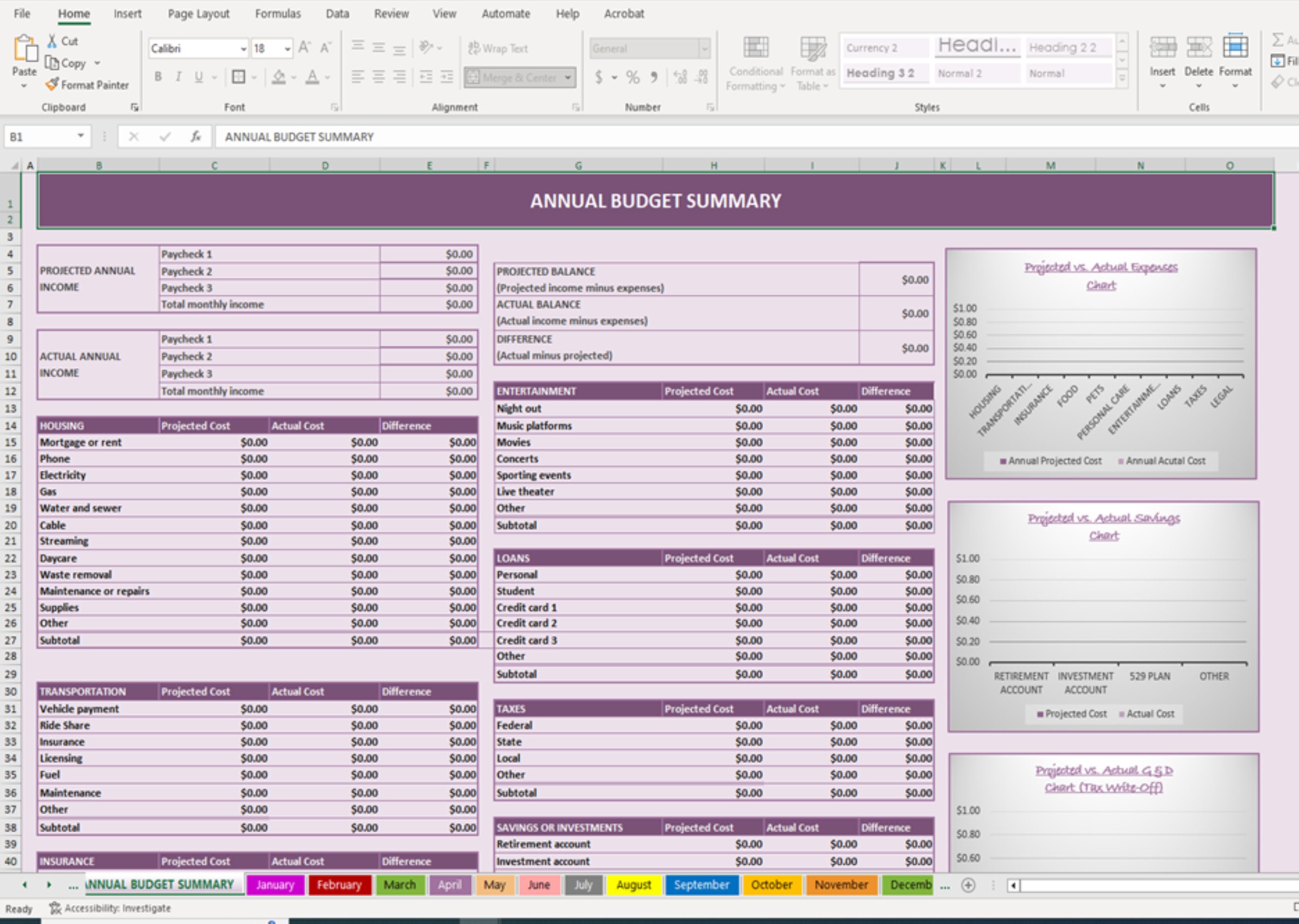
Task: Switch to the Formulas ribbon tab
Action: click(x=278, y=13)
